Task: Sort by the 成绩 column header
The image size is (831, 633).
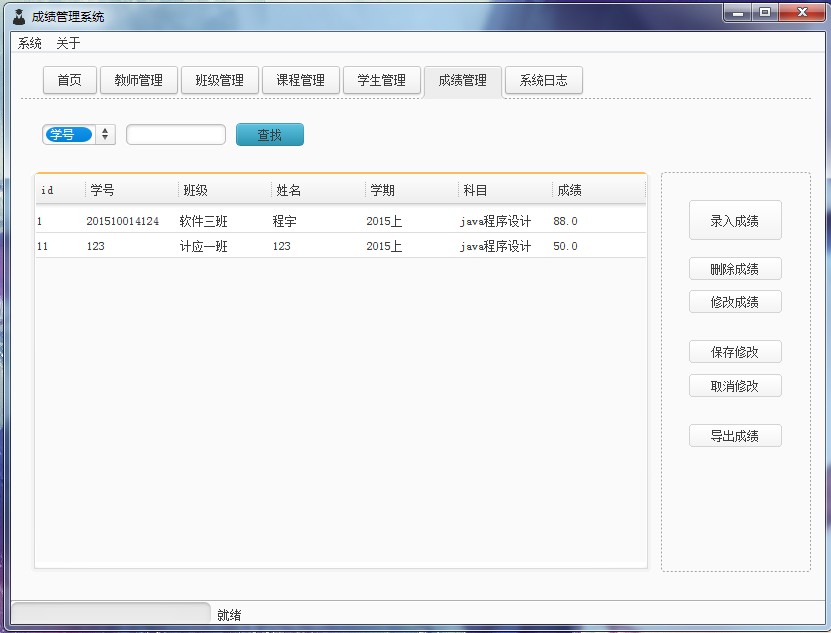Action: tap(599, 190)
